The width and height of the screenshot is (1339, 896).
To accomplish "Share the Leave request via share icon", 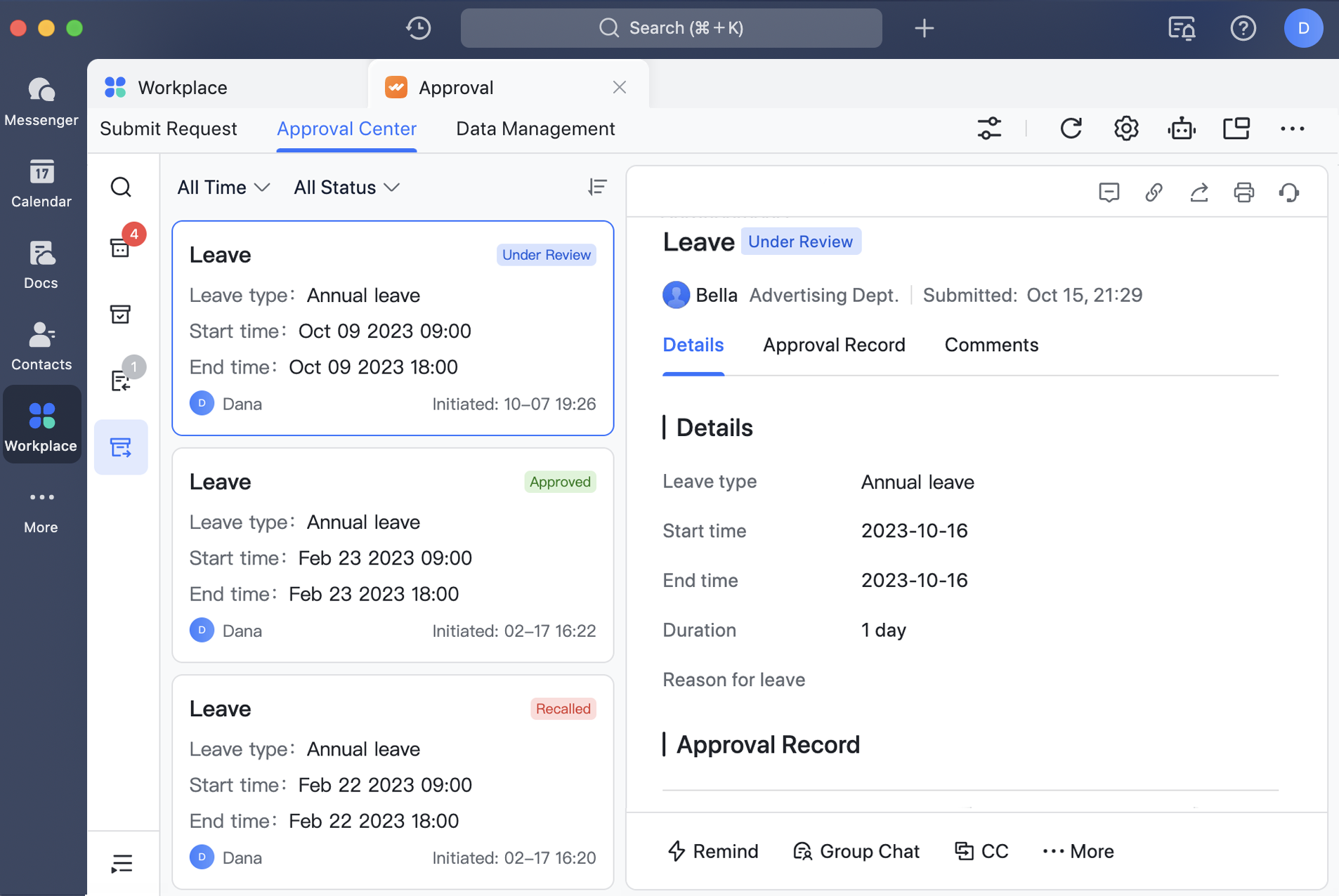I will [1199, 192].
